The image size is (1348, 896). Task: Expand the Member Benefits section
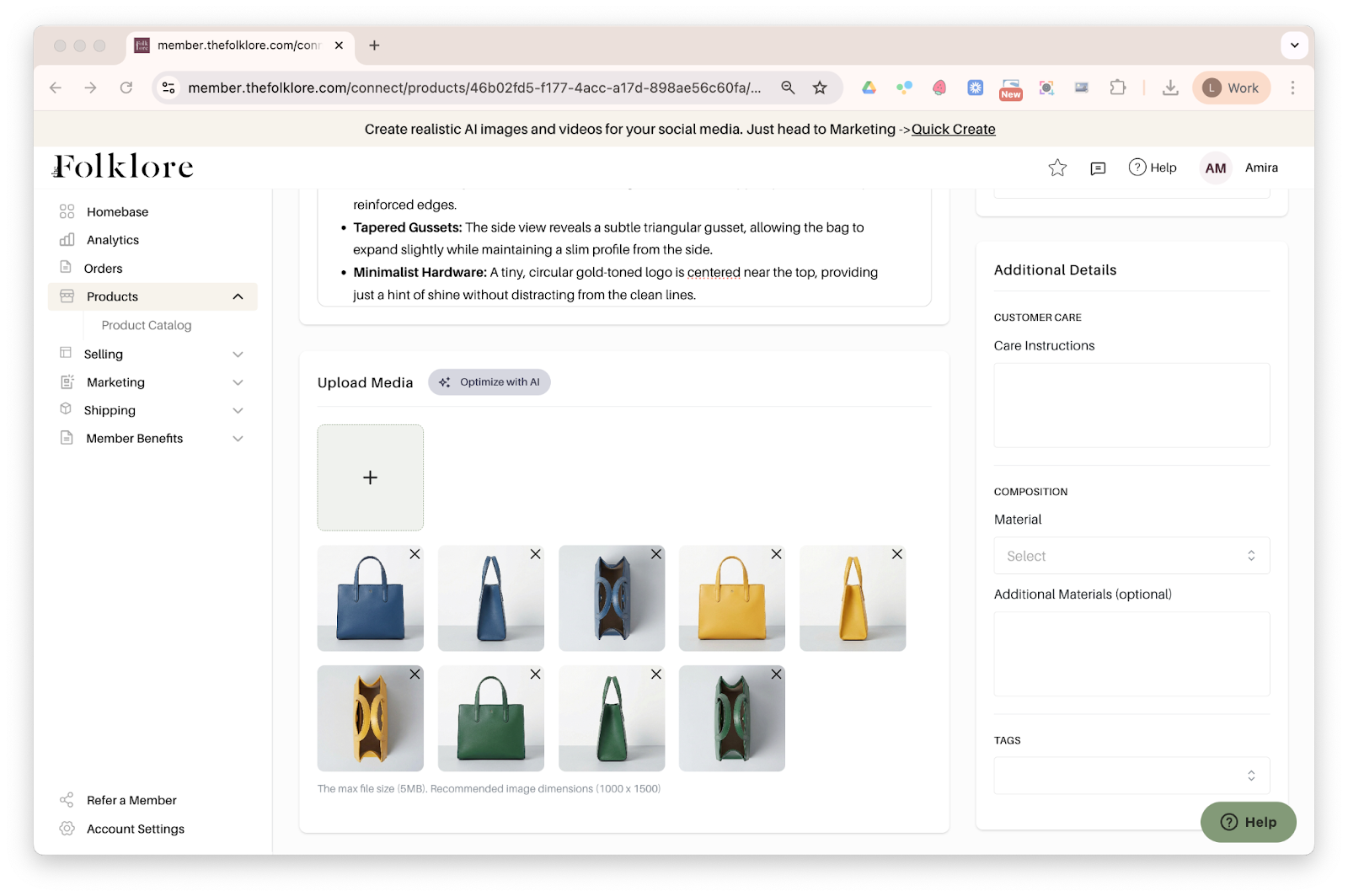238,439
